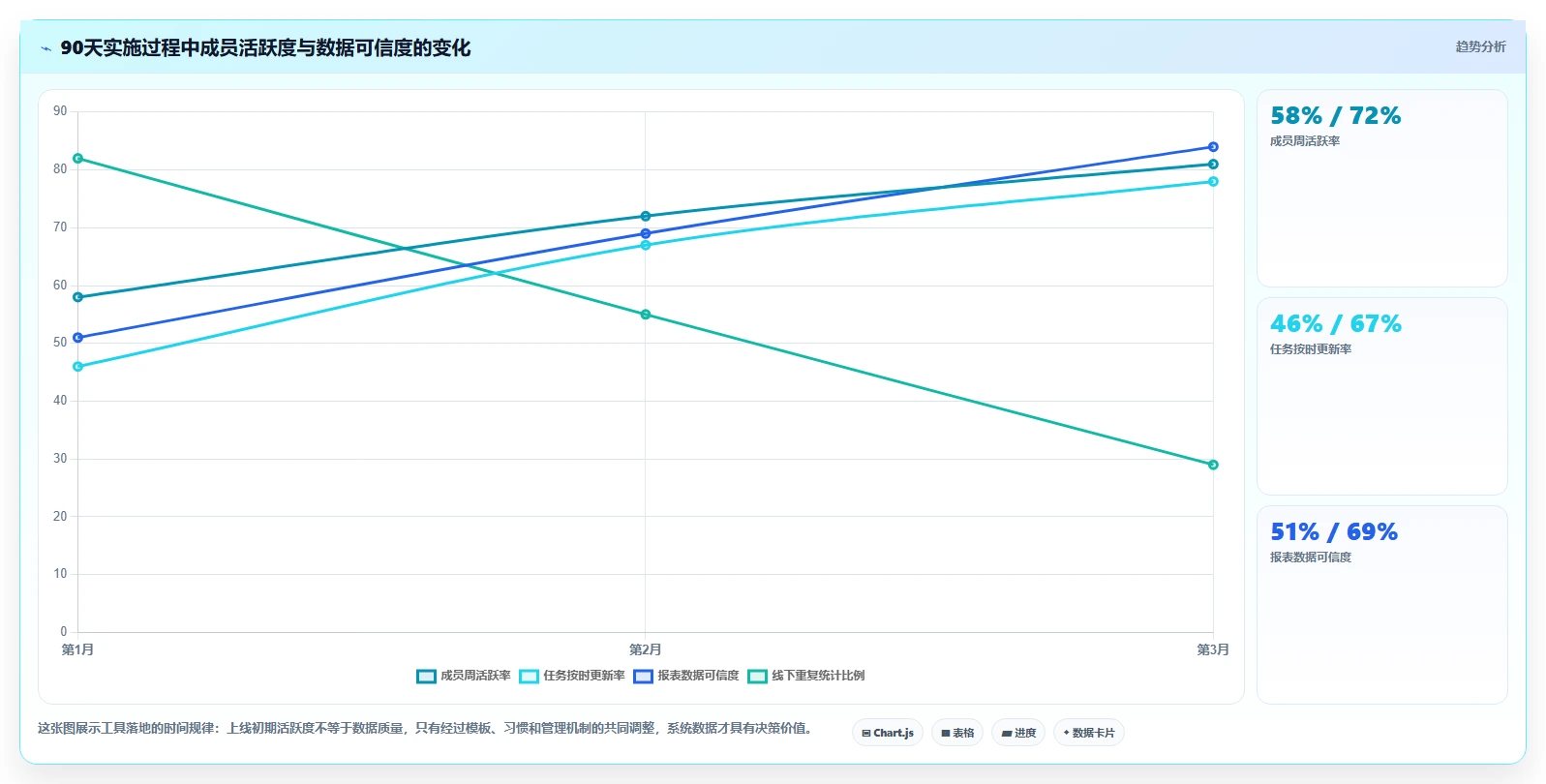Select 报表数据可信度 point at 第3月 (84)
This screenshot has width=1546, height=784.
coord(1213,147)
